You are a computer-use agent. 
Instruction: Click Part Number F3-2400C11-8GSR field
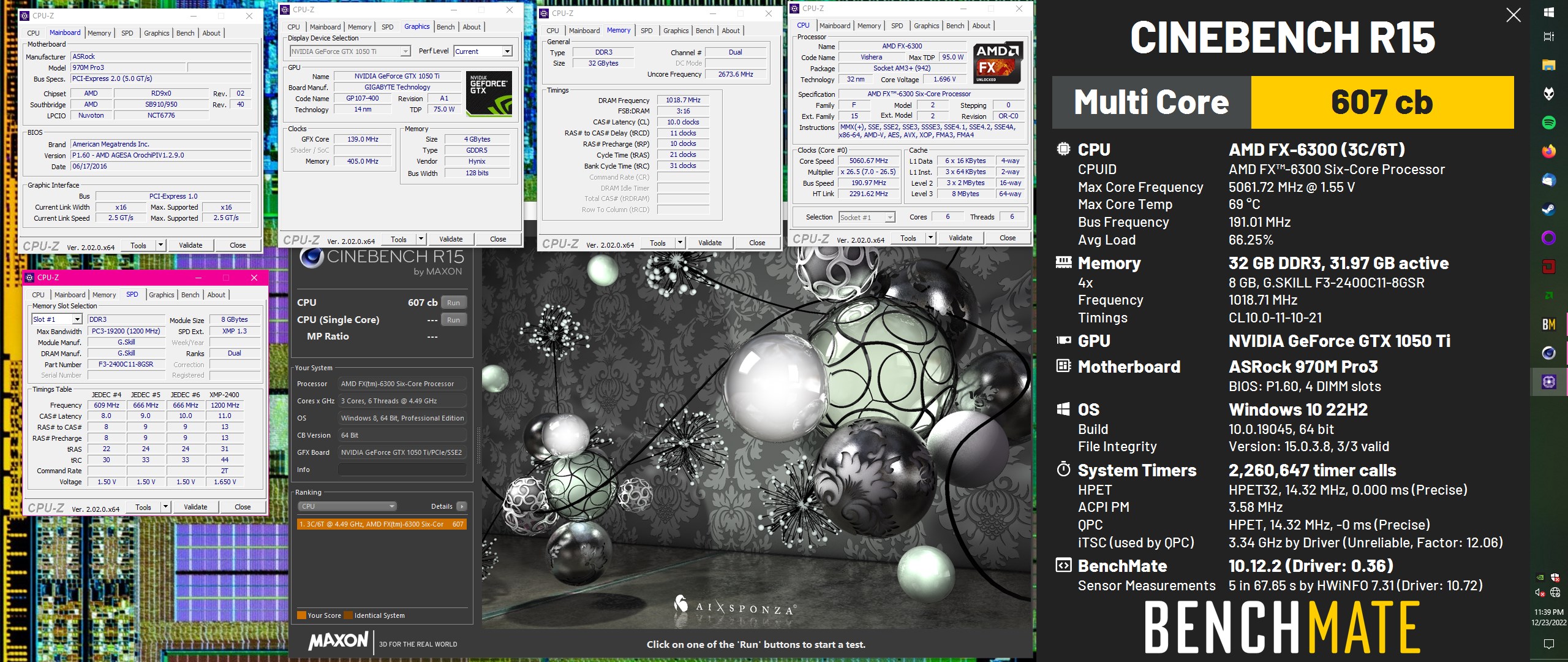(x=126, y=364)
